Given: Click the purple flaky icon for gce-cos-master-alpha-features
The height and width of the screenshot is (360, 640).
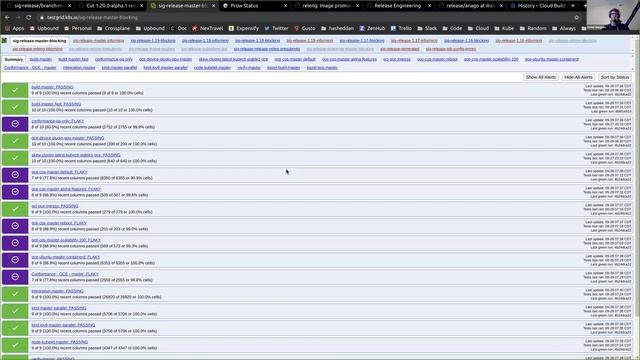Looking at the screenshot, I should point(15,192).
